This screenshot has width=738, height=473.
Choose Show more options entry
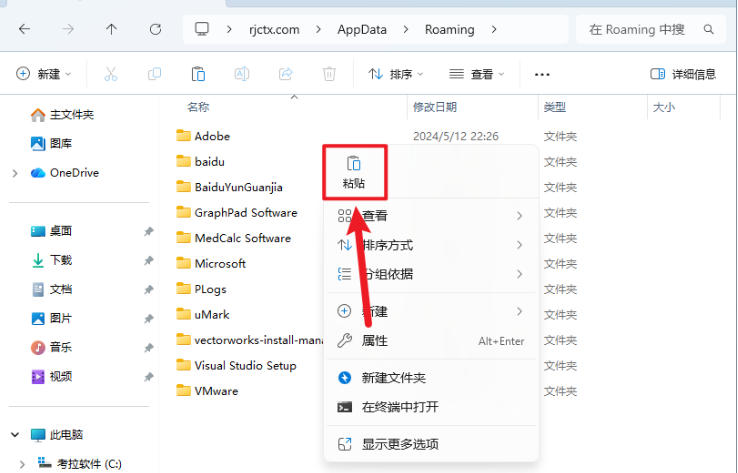click(400, 444)
